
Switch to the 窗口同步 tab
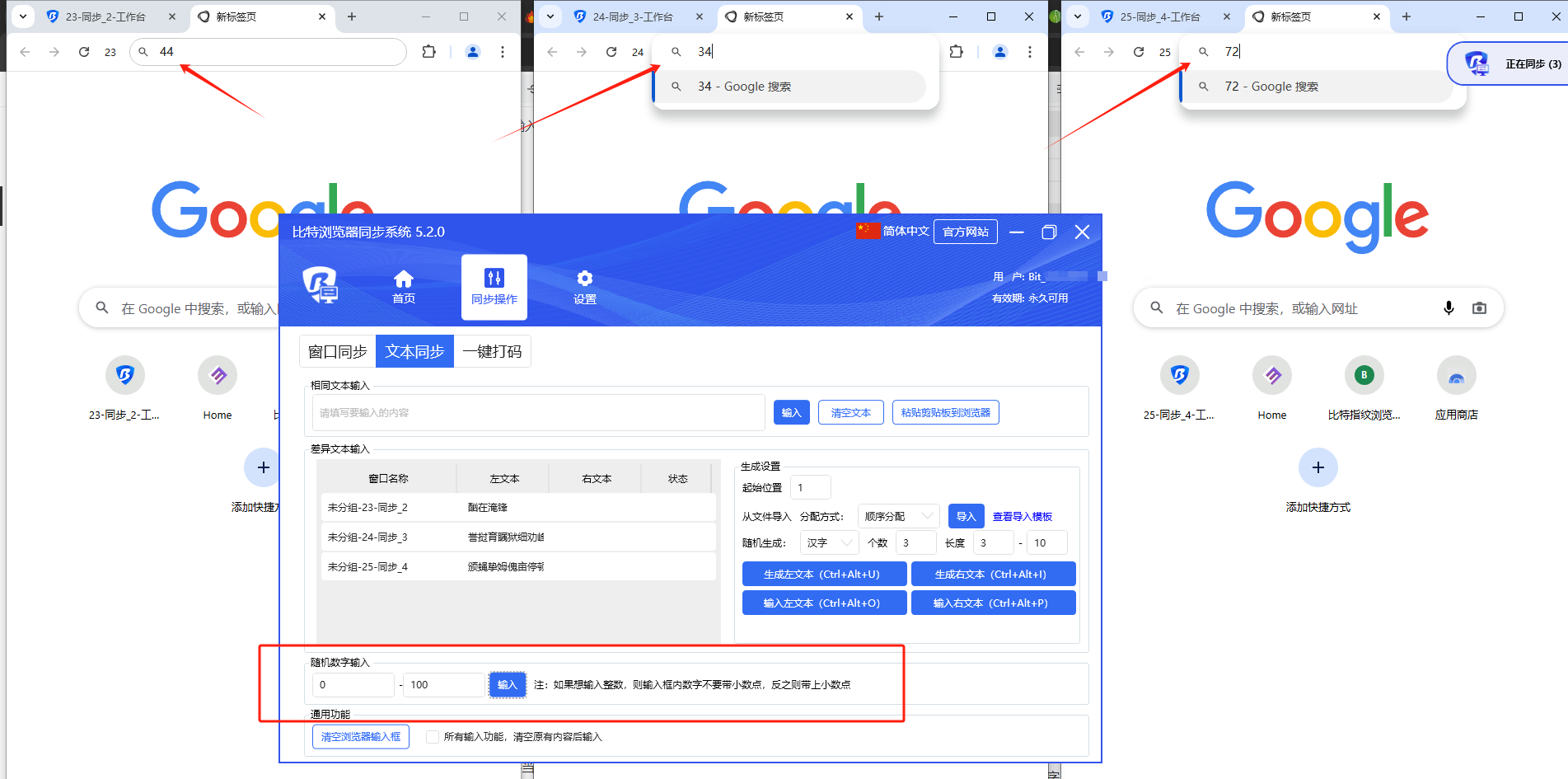click(337, 352)
